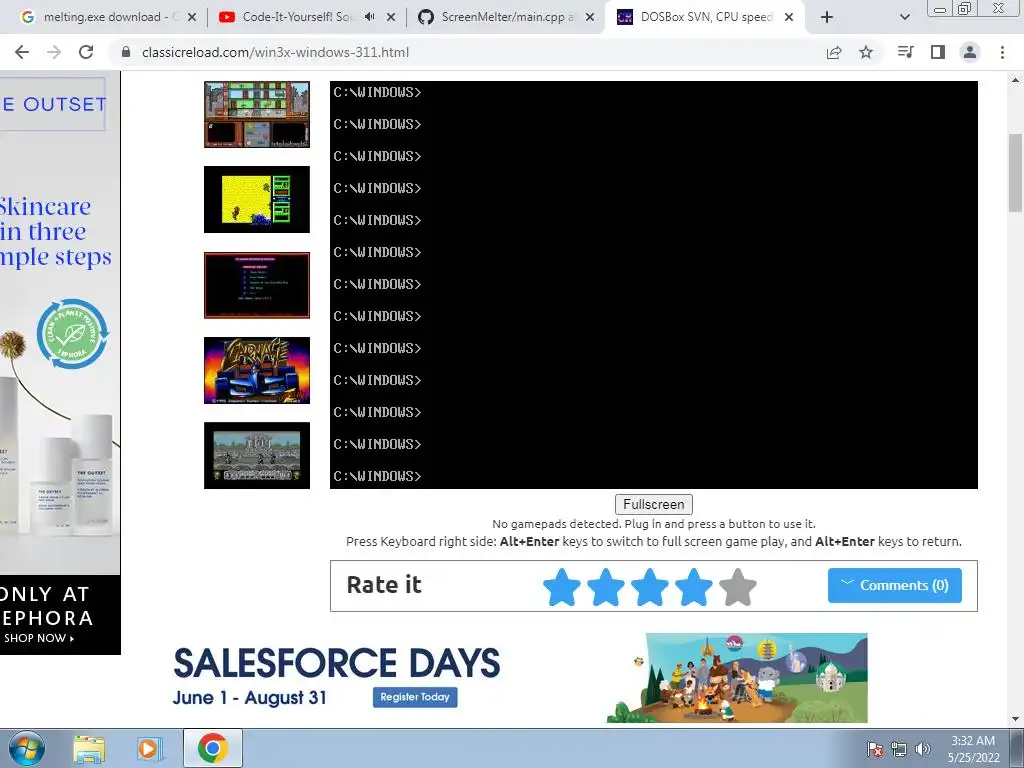Bookmark this page with the star icon
Screen dimensions: 1024x768
coord(866,52)
